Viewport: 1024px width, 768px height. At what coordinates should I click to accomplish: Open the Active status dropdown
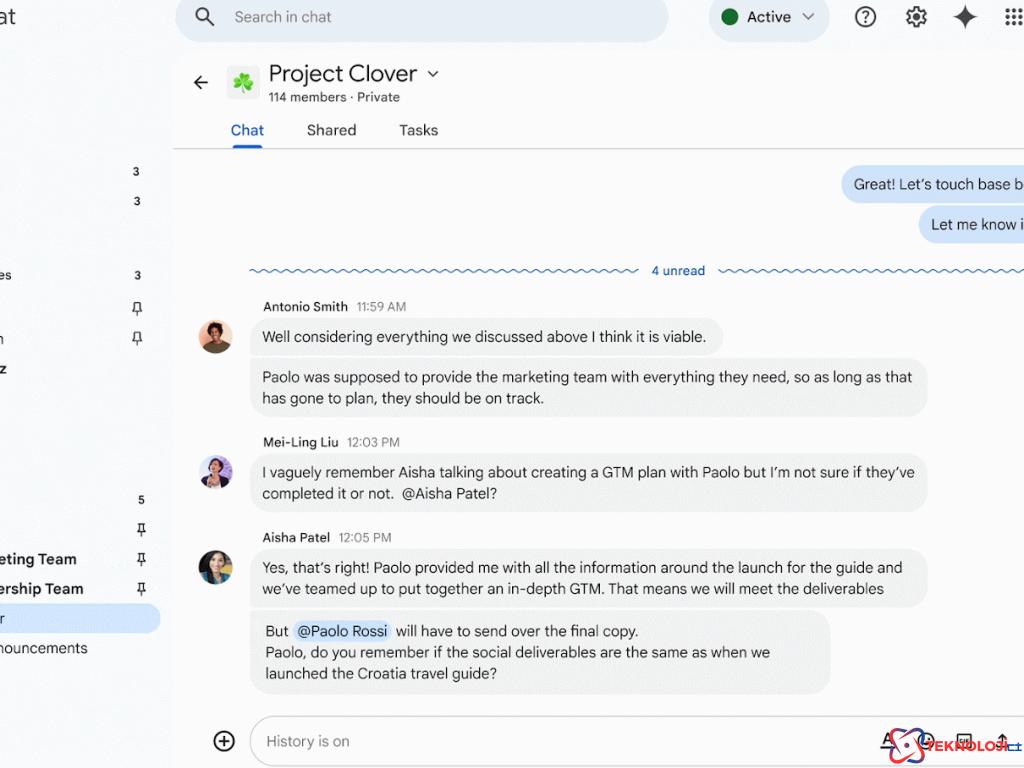tap(768, 17)
